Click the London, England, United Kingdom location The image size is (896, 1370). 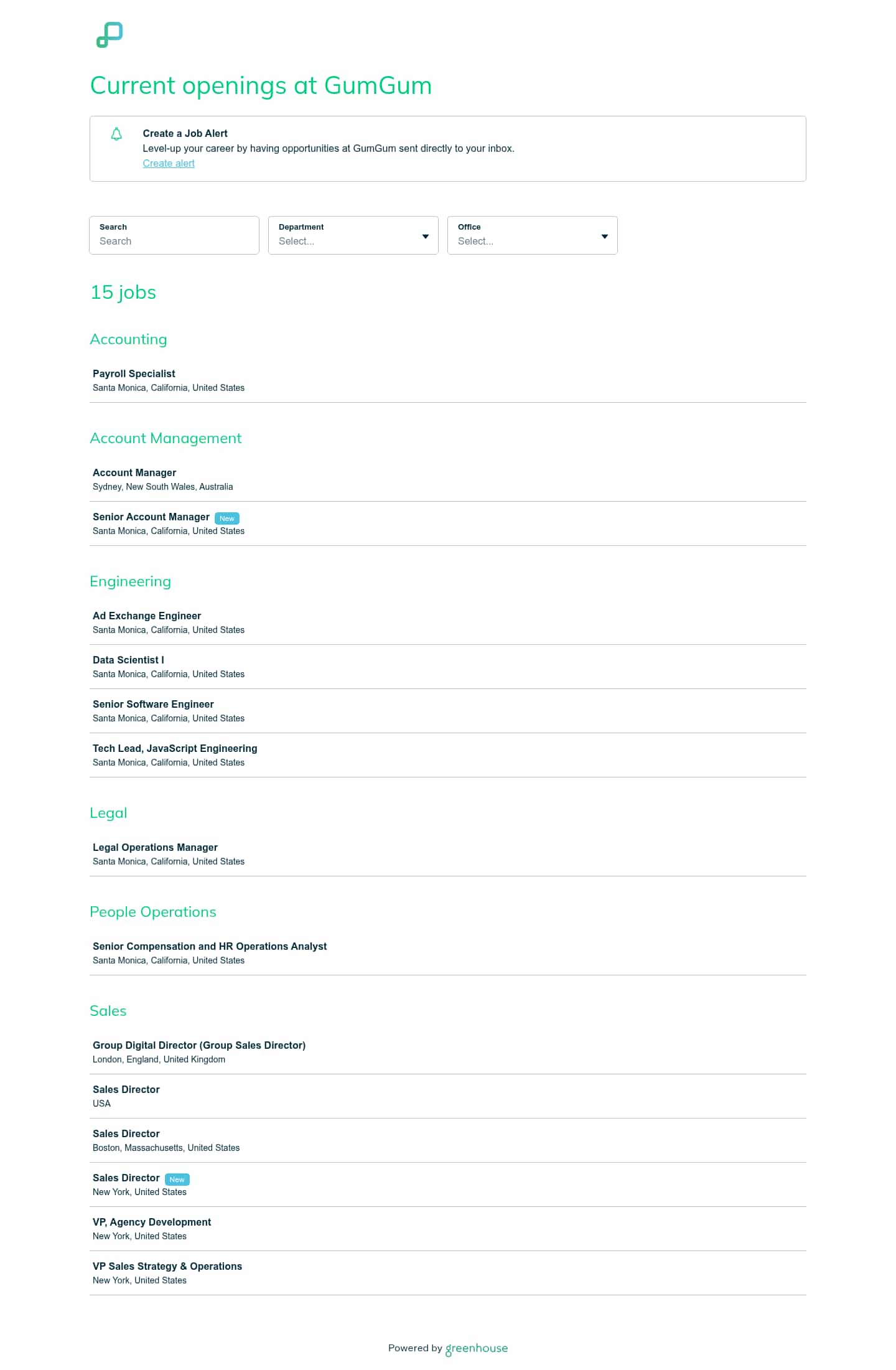(x=159, y=1059)
